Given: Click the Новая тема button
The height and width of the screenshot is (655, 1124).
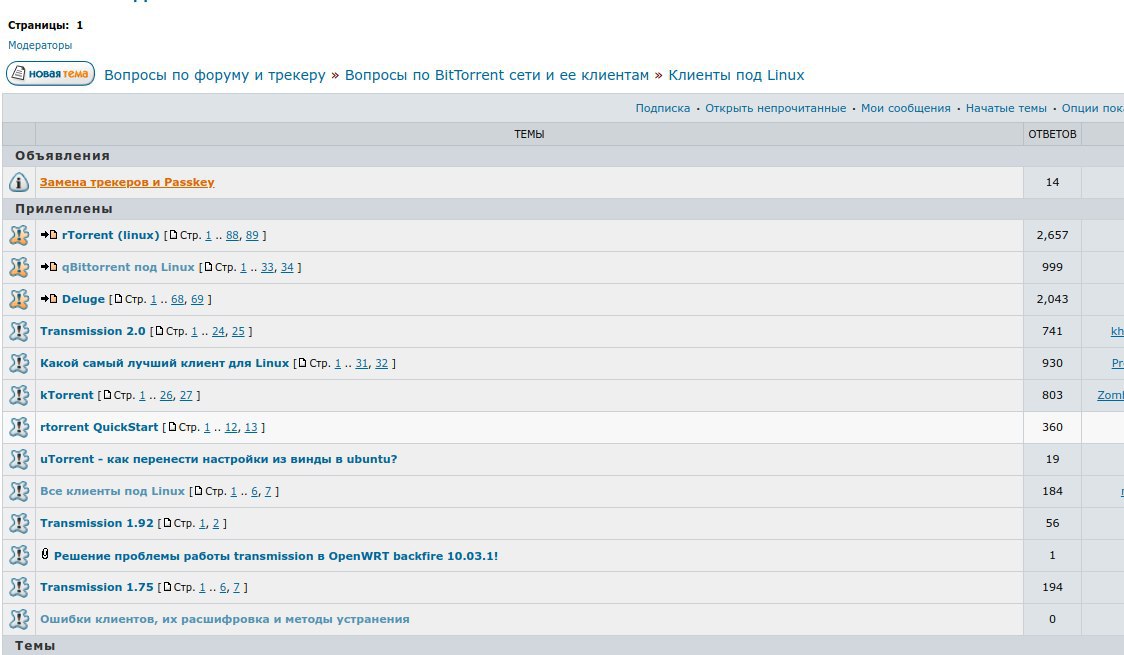Looking at the screenshot, I should tap(50, 74).
